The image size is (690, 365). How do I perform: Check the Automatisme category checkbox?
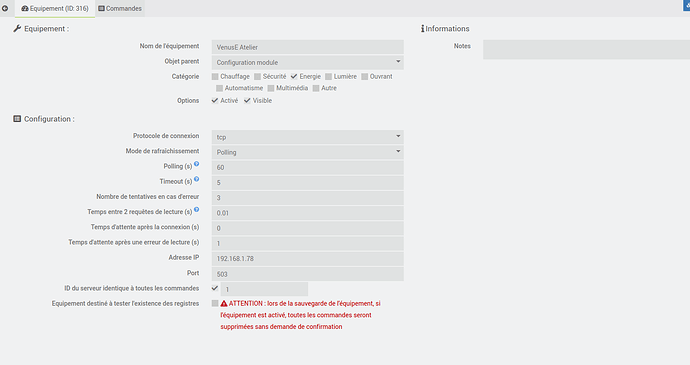(219, 88)
